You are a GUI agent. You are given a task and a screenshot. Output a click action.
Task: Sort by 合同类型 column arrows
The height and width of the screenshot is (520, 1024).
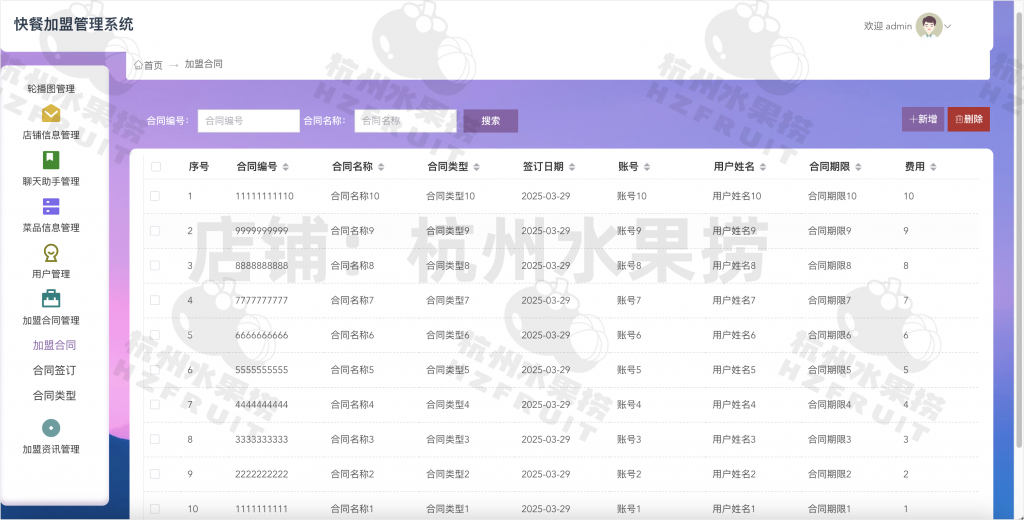tap(476, 167)
